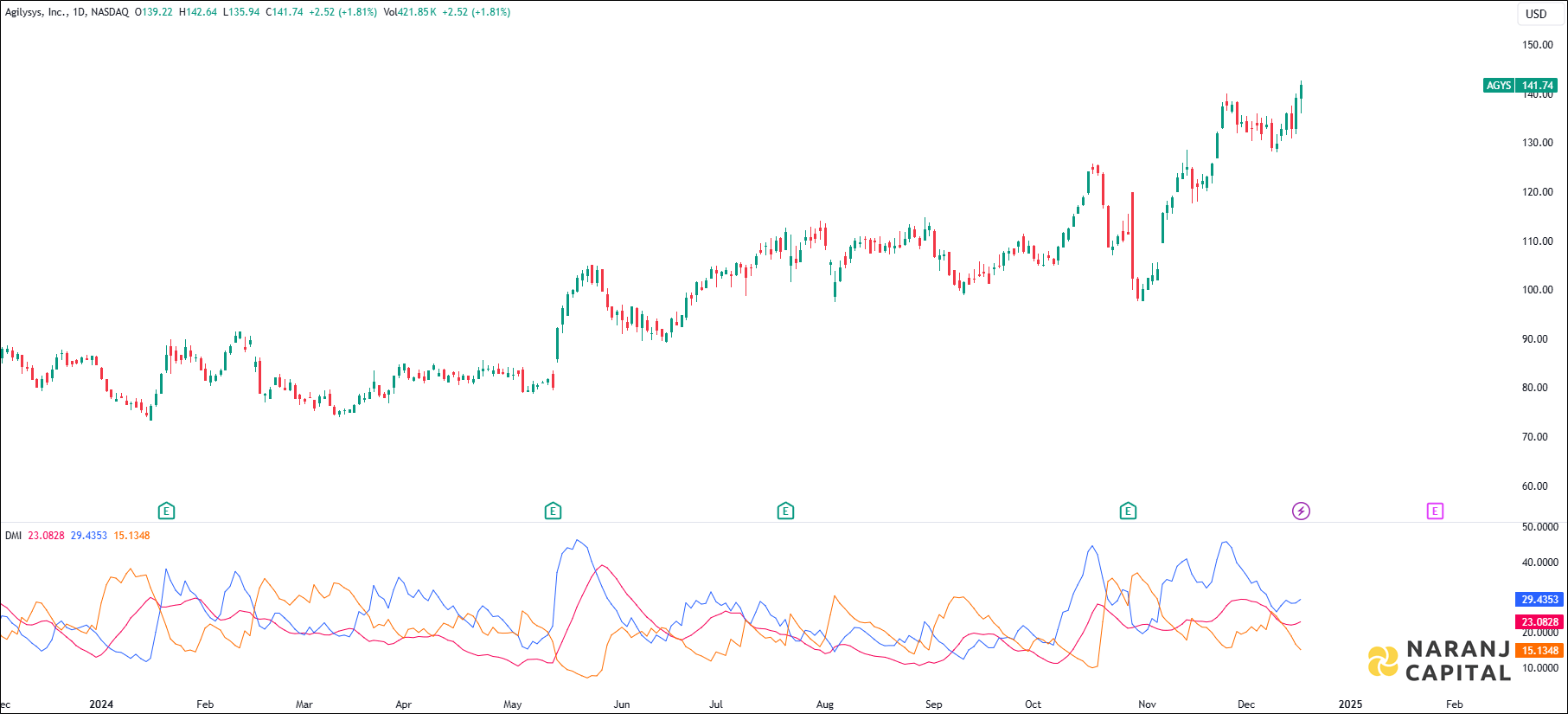Open the green earnings marker in mid-May 2024

click(x=553, y=511)
